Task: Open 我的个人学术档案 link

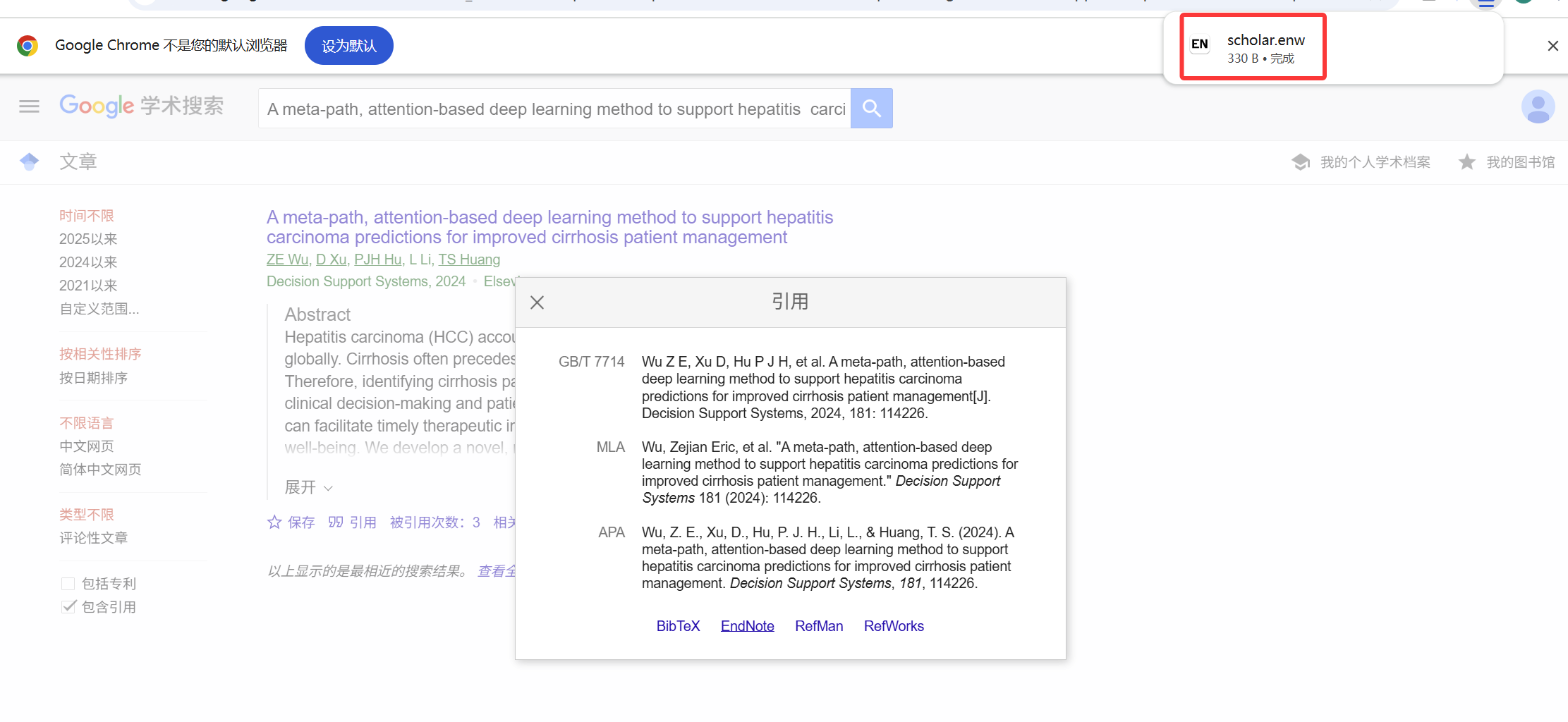Action: tap(1375, 162)
